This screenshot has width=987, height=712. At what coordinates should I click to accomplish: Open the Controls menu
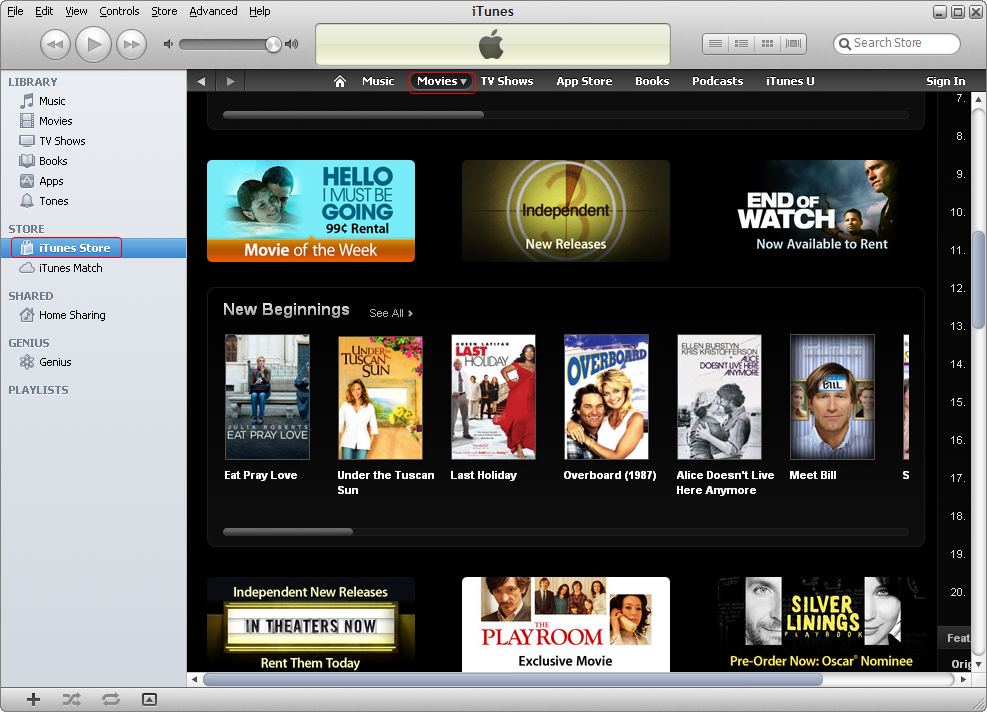(119, 11)
